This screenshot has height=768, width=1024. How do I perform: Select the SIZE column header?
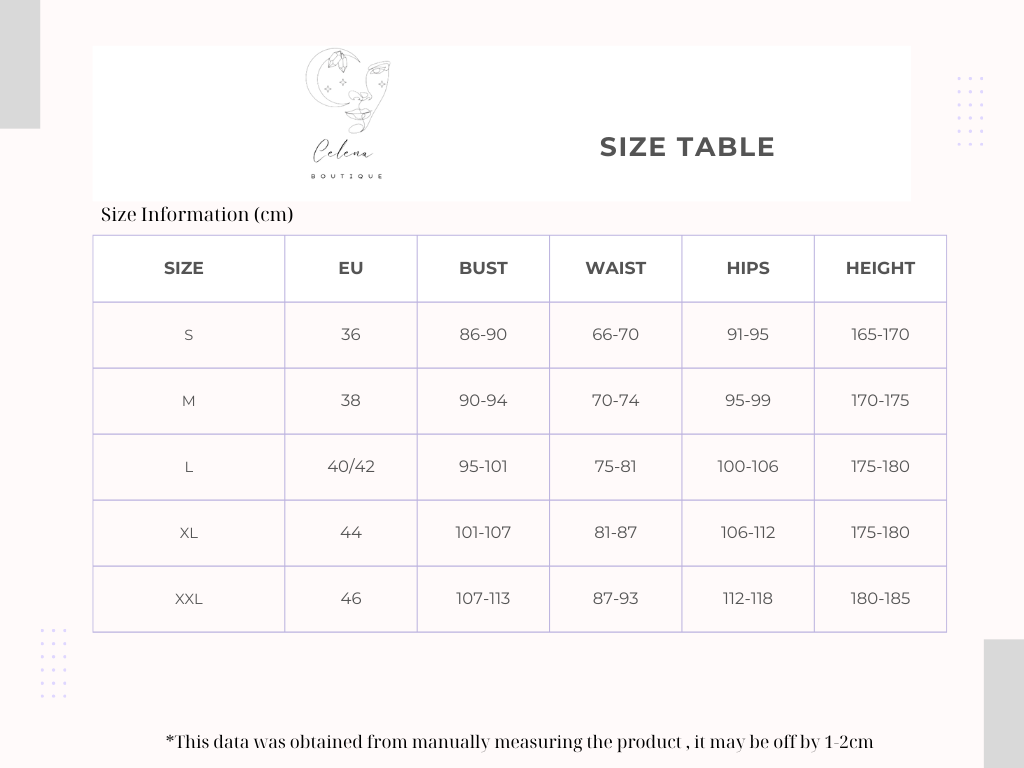click(184, 268)
